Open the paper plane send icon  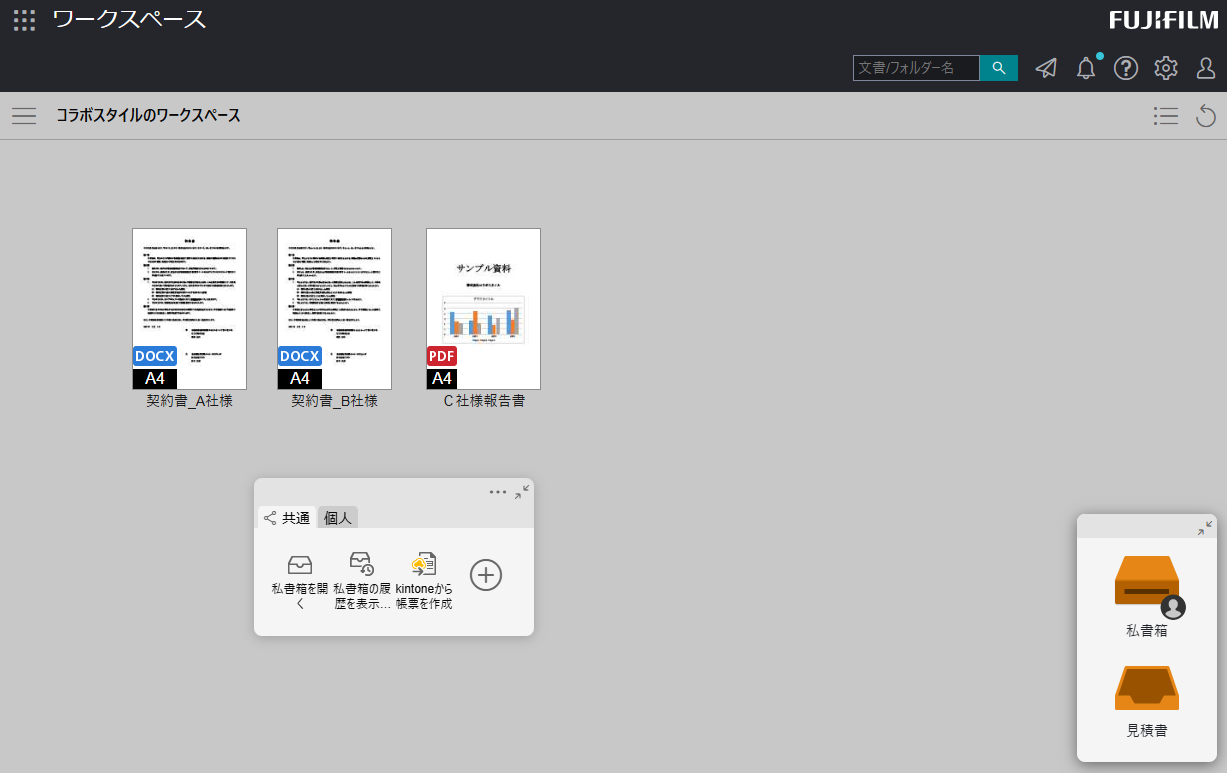pyautogui.click(x=1046, y=68)
